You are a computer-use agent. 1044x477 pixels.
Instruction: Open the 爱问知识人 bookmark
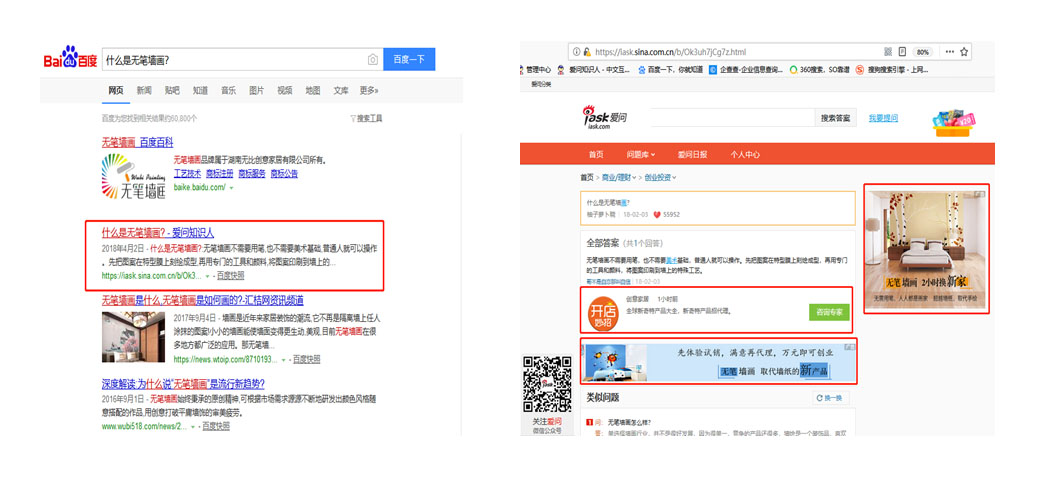pyautogui.click(x=593, y=69)
